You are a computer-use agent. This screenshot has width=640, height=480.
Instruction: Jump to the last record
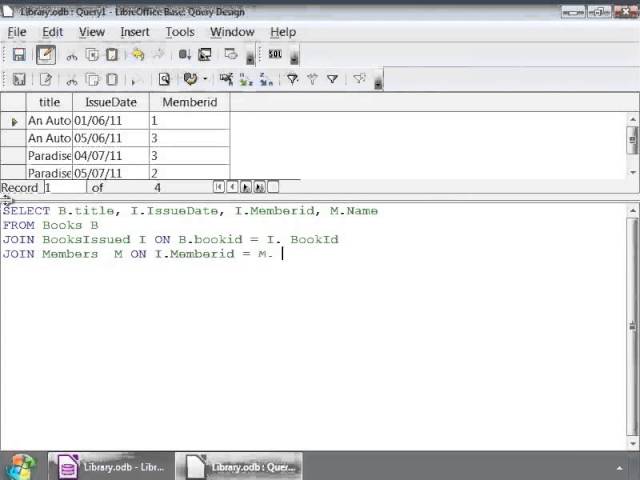click(259, 187)
